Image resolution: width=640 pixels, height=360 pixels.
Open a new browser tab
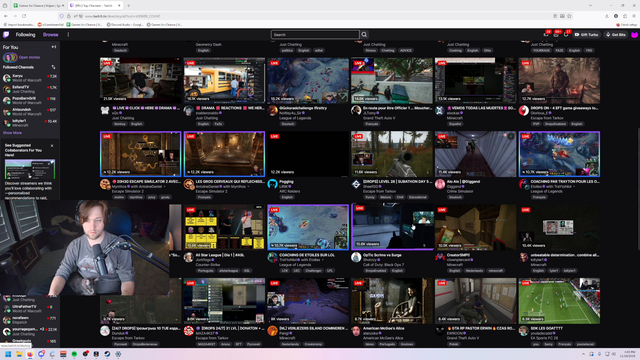click(128, 6)
